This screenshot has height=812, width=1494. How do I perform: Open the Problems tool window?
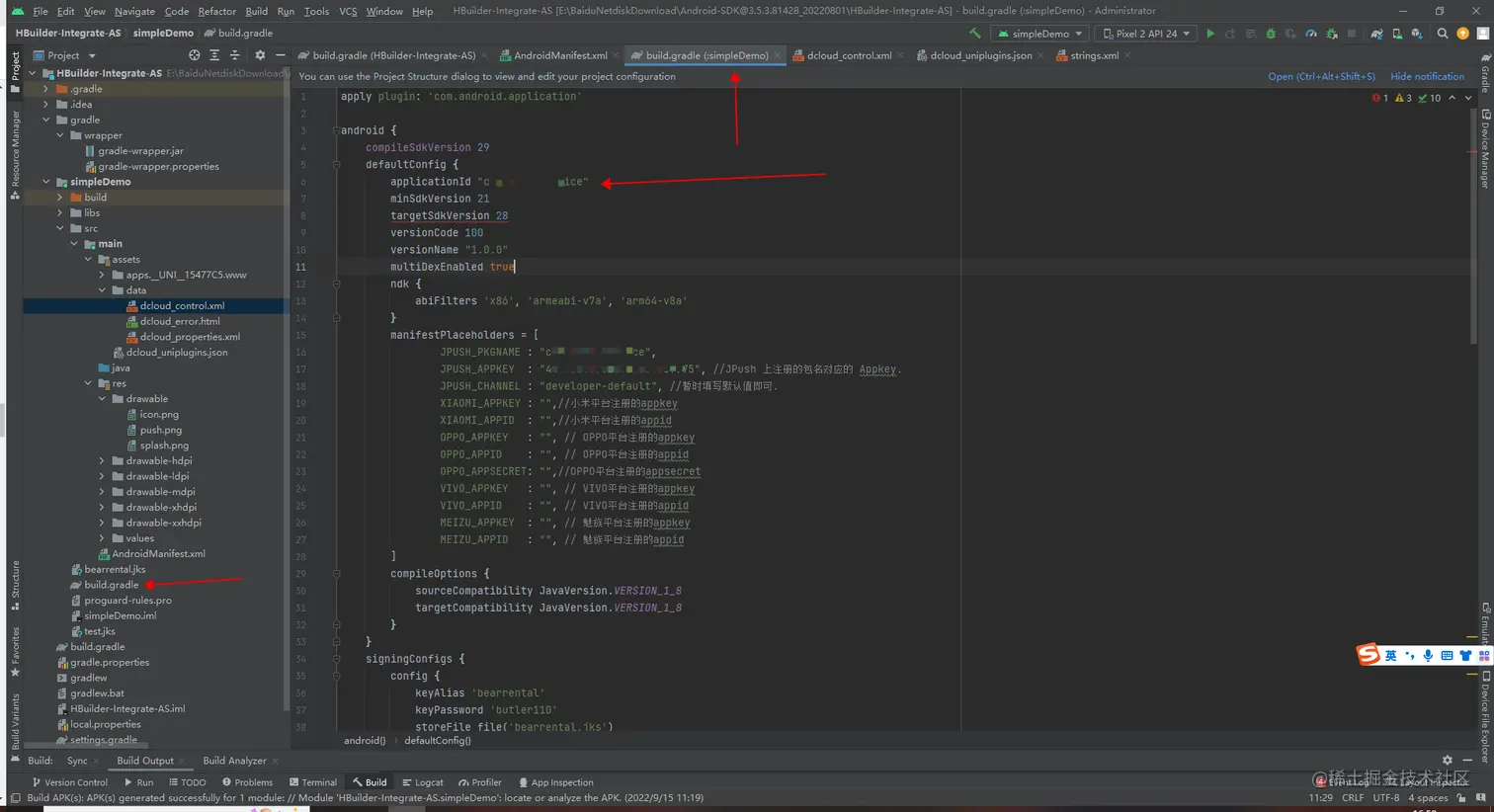247,782
